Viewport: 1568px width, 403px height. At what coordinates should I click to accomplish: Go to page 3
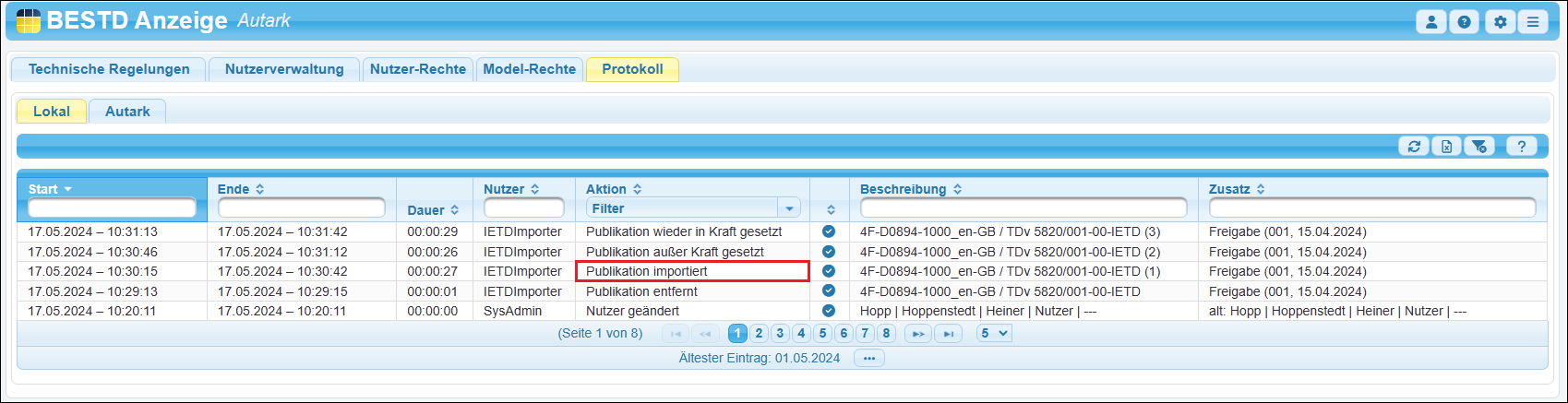pyautogui.click(x=780, y=334)
